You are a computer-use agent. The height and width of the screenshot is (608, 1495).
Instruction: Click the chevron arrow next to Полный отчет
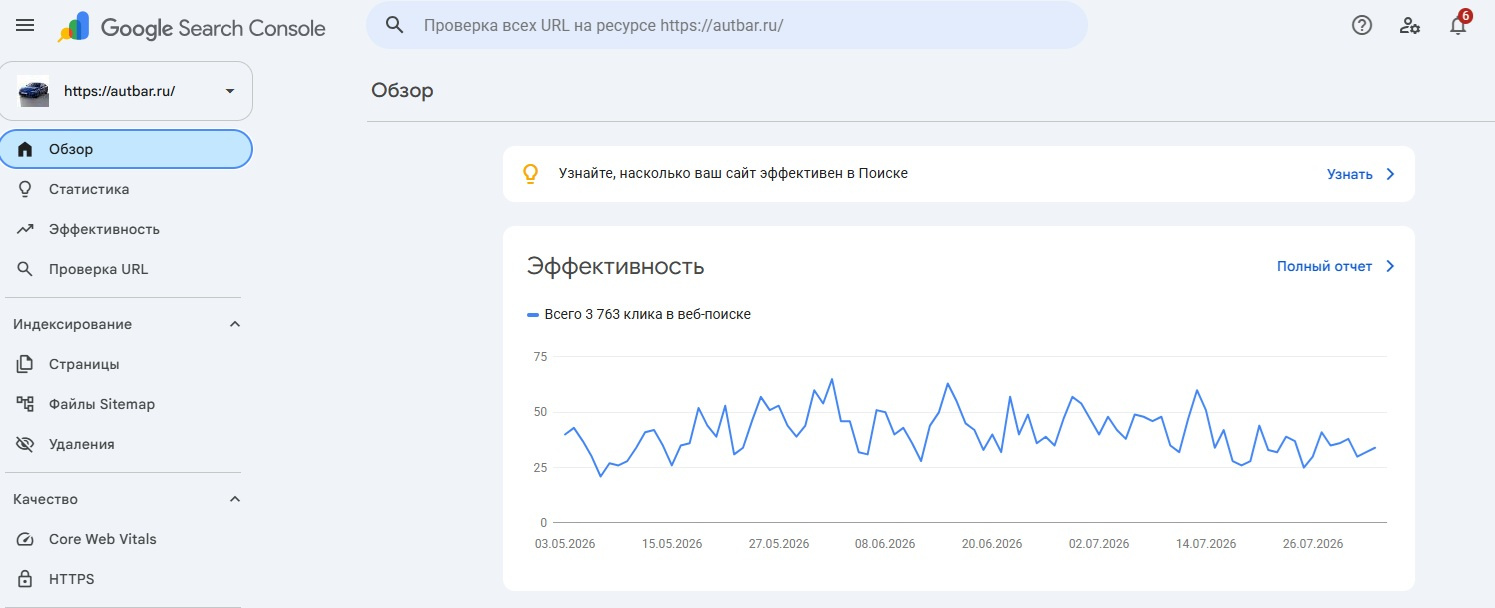[x=1390, y=266]
